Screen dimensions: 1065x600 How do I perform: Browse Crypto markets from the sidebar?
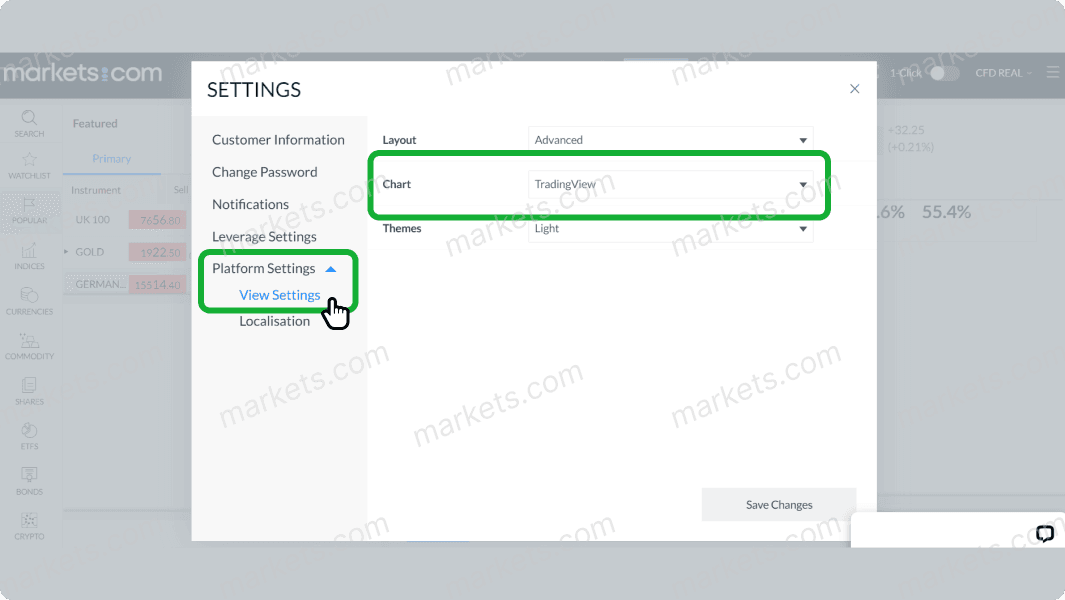coord(29,521)
